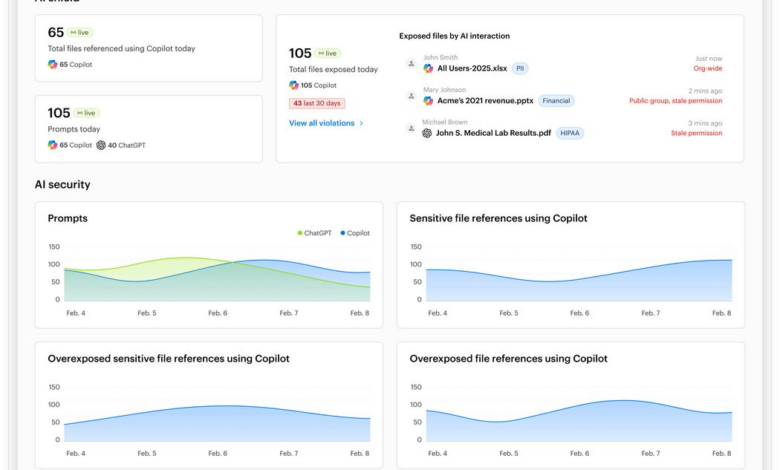This screenshot has height=470, width=780.
Task: Click Copilot icon beside All Users-2025.xlsx
Action: point(428,68)
